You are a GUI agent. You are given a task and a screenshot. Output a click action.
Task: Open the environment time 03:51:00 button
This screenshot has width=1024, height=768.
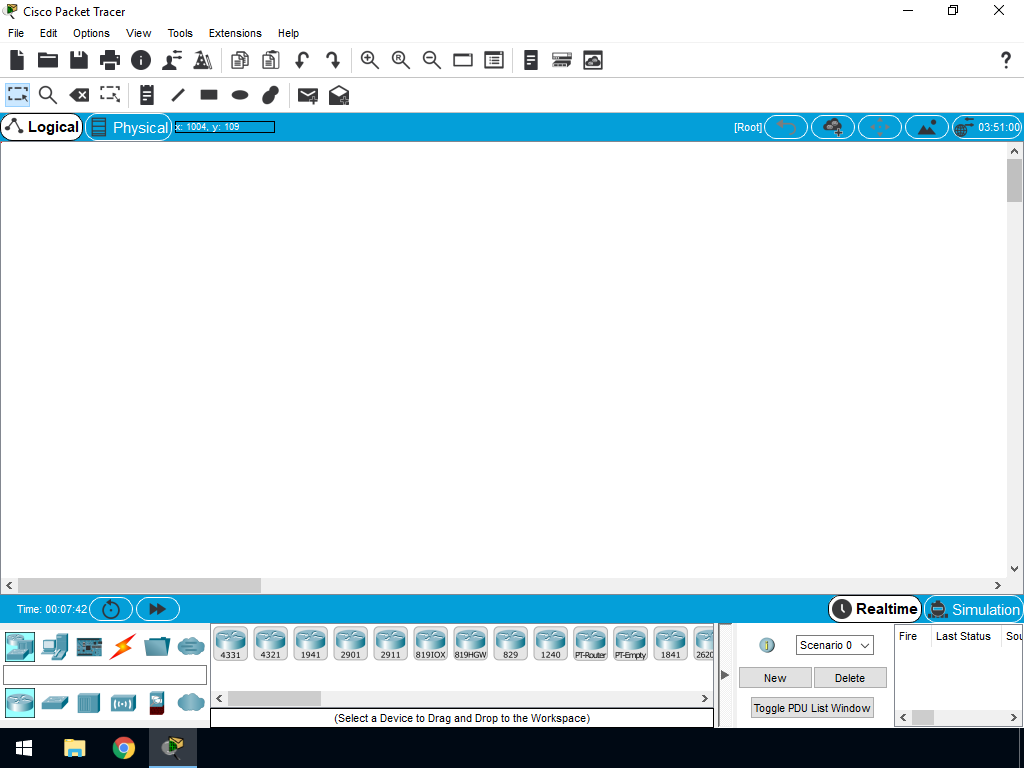(x=987, y=127)
